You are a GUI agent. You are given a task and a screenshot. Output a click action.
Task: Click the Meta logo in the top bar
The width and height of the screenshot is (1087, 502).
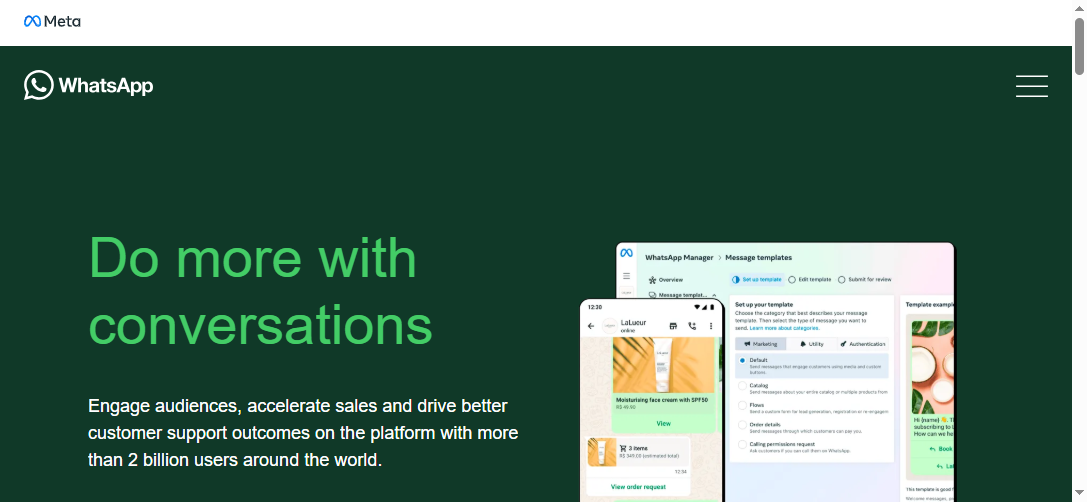click(x=52, y=21)
